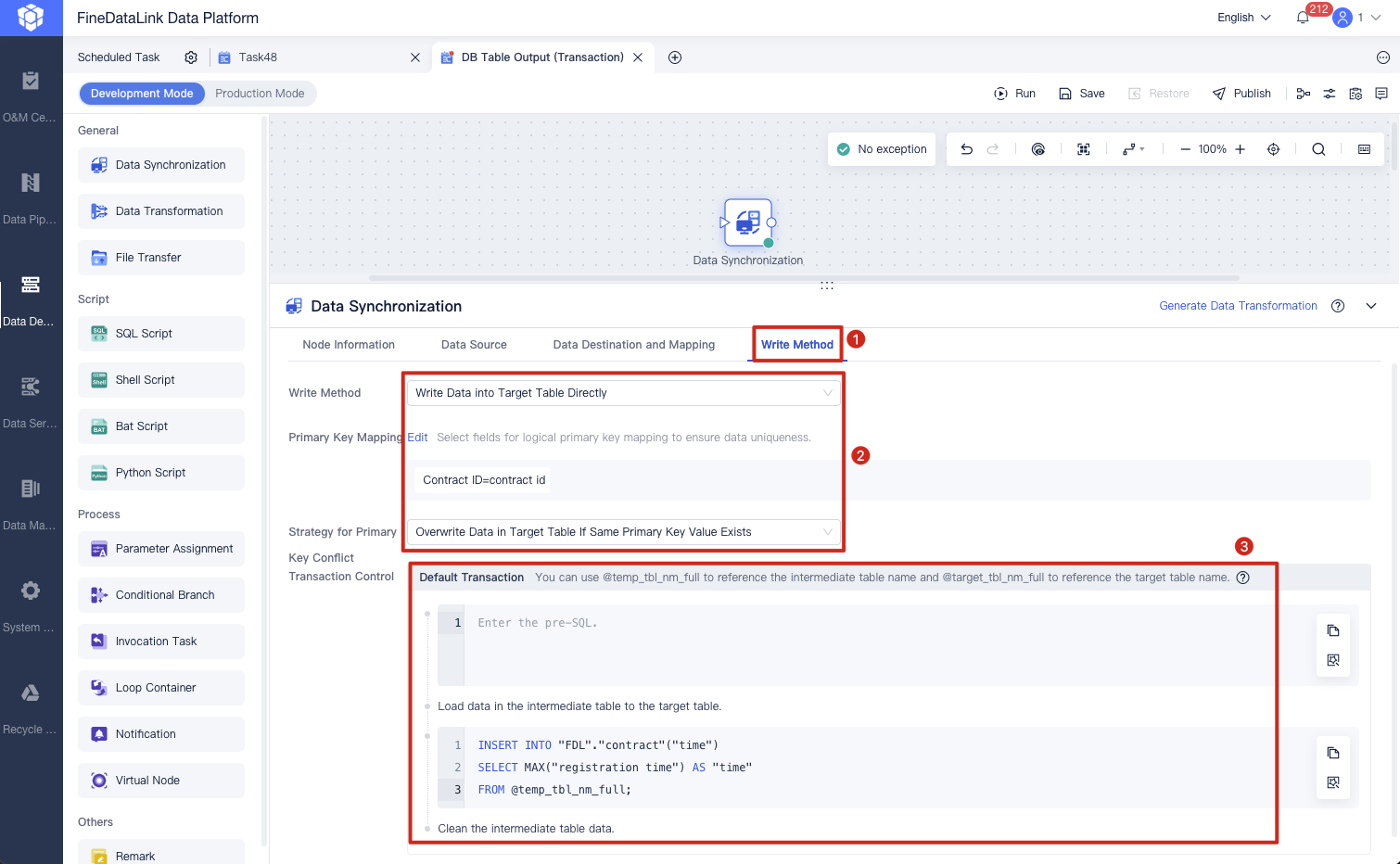Add a new tab with the plus icon
Viewport: 1400px width, 864px height.
point(675,57)
